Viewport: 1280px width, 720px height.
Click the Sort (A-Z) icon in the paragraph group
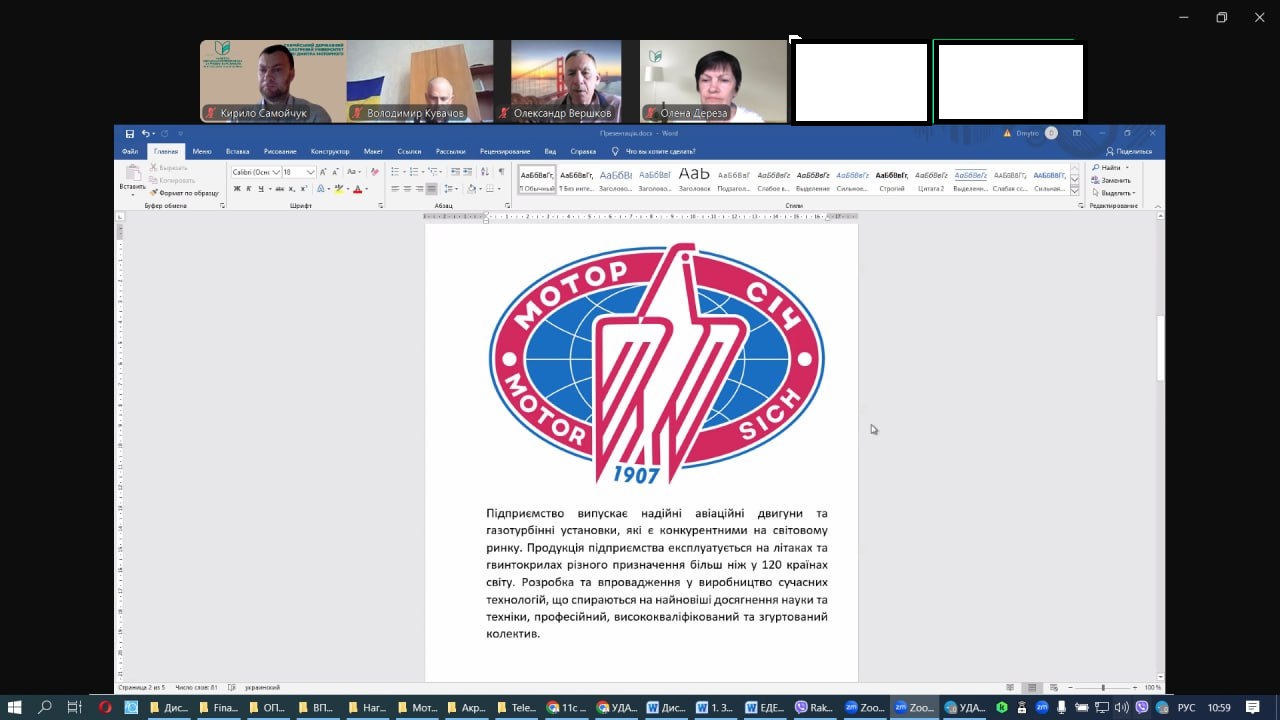click(486, 172)
